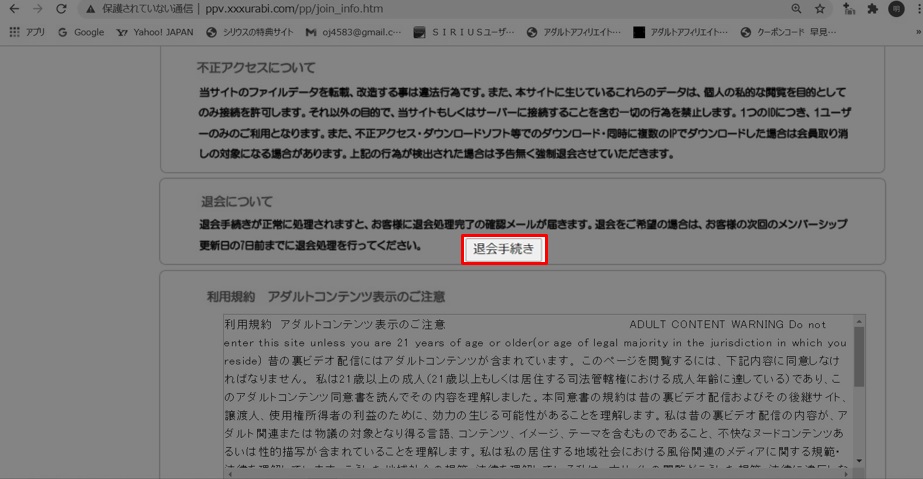Viewport: 923px width, 479px height.
Task: Click the terms box horizontal scrollbar
Action: (538, 474)
